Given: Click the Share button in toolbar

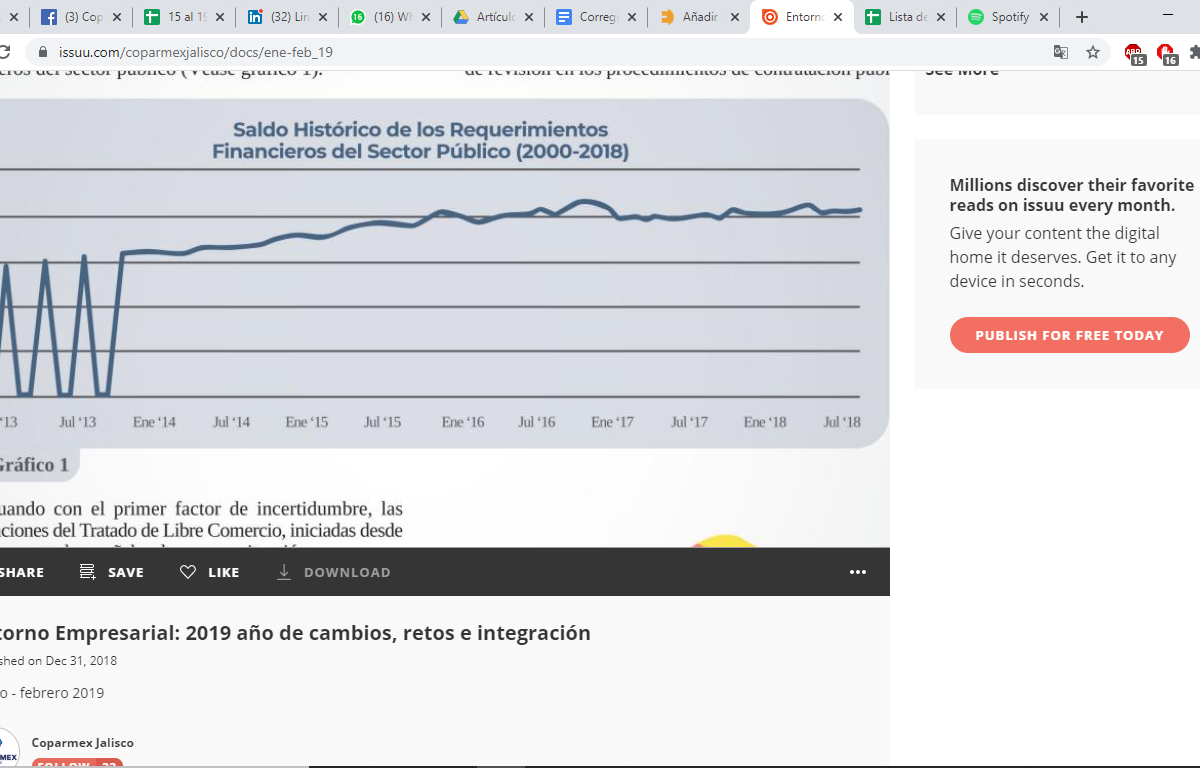Looking at the screenshot, I should [x=20, y=572].
